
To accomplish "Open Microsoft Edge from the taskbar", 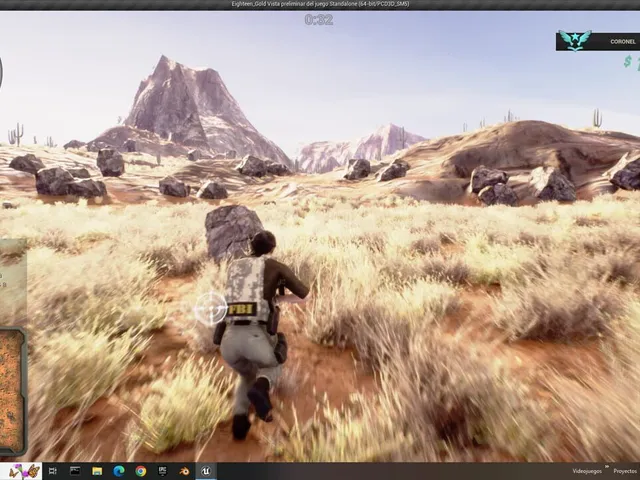I will (119, 471).
